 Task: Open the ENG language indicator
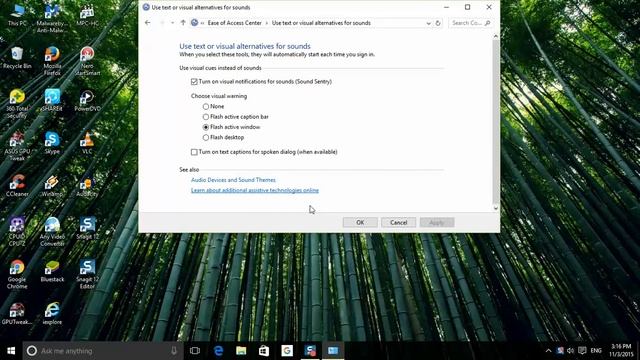(596, 351)
